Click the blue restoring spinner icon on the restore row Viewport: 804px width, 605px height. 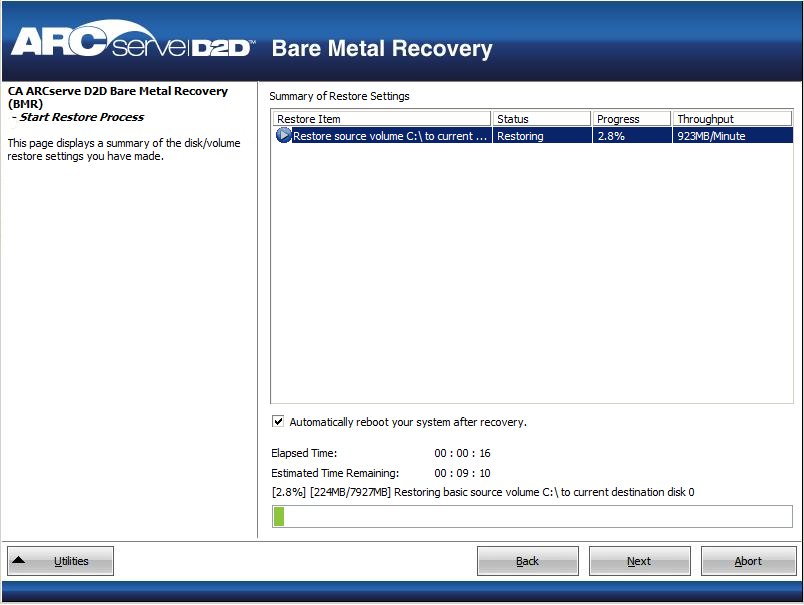coord(283,136)
